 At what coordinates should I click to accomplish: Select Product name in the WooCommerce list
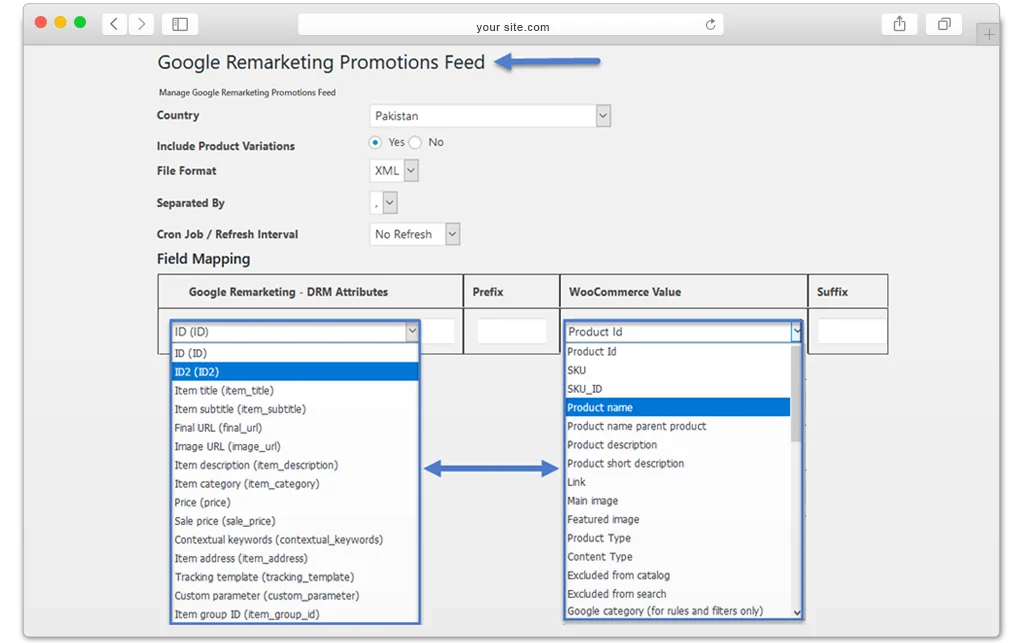tap(678, 407)
